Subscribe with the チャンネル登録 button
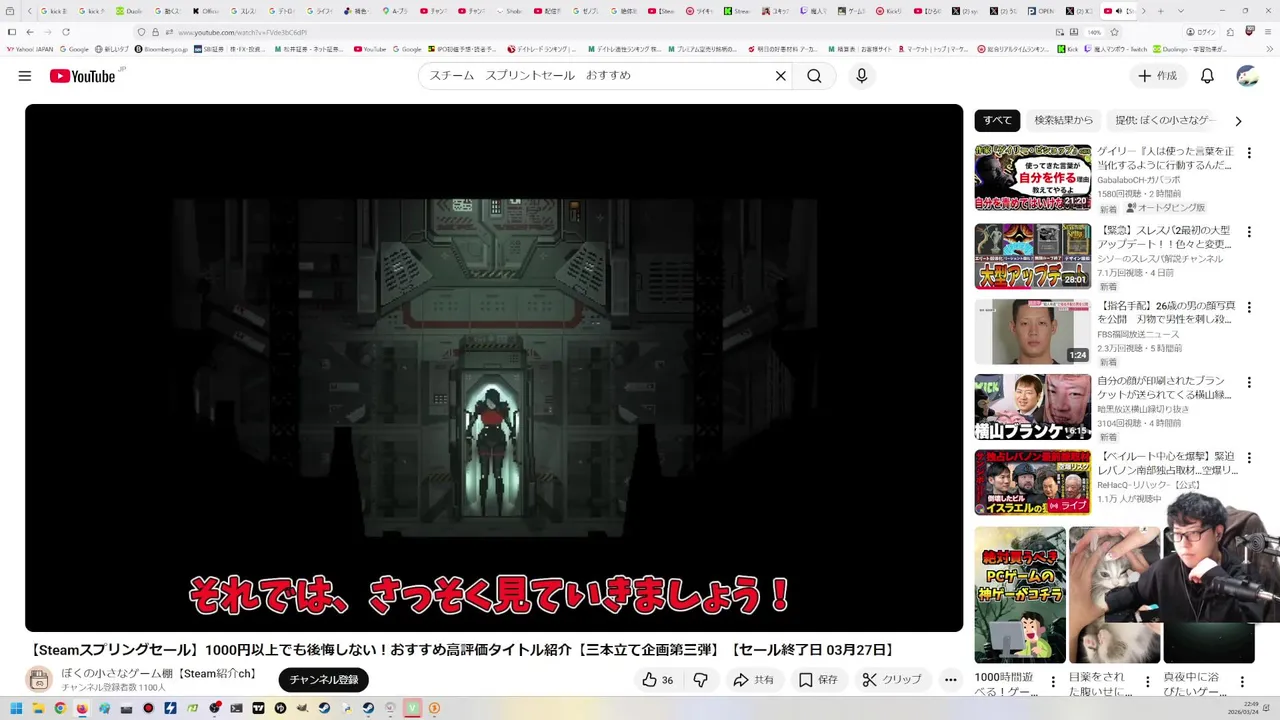Image resolution: width=1280 pixels, height=720 pixels. [324, 680]
